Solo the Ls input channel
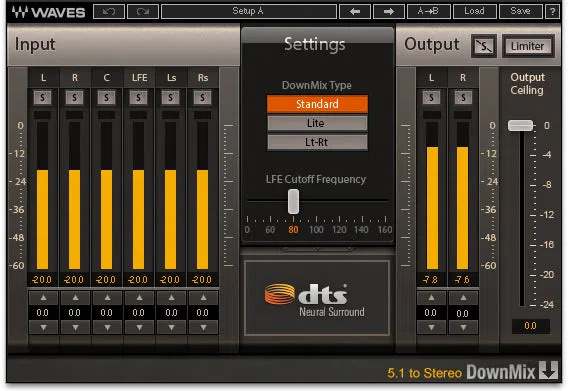Image resolution: width=568 pixels, height=391 pixels. tap(170, 97)
